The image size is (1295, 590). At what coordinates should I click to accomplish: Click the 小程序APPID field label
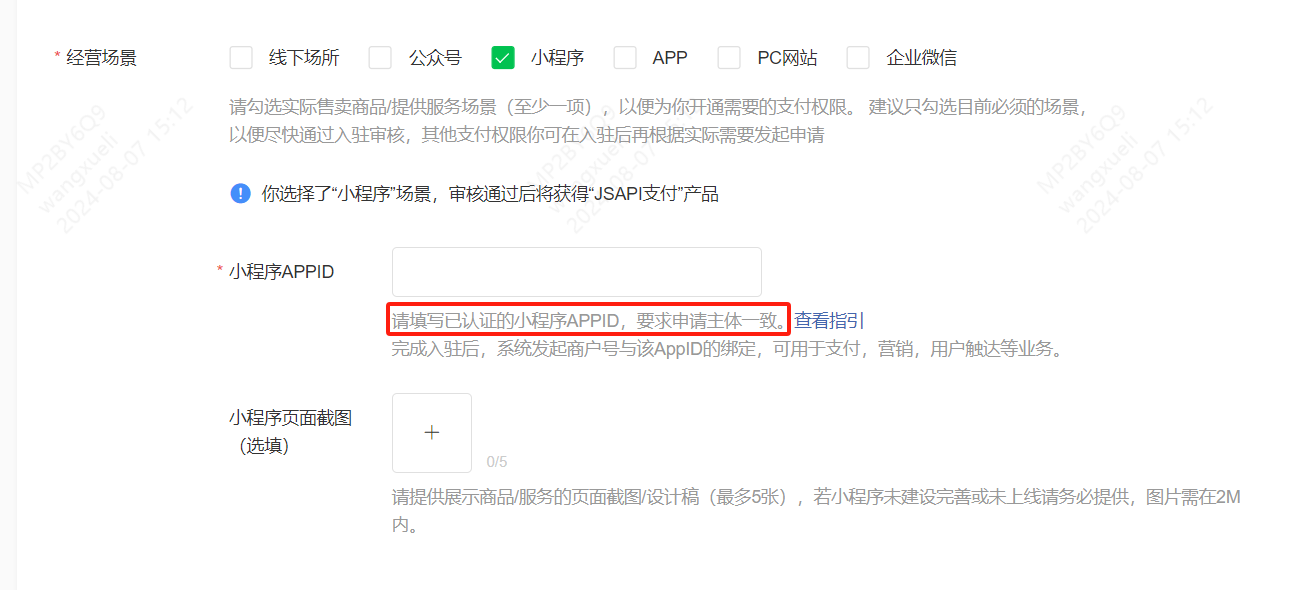281,272
